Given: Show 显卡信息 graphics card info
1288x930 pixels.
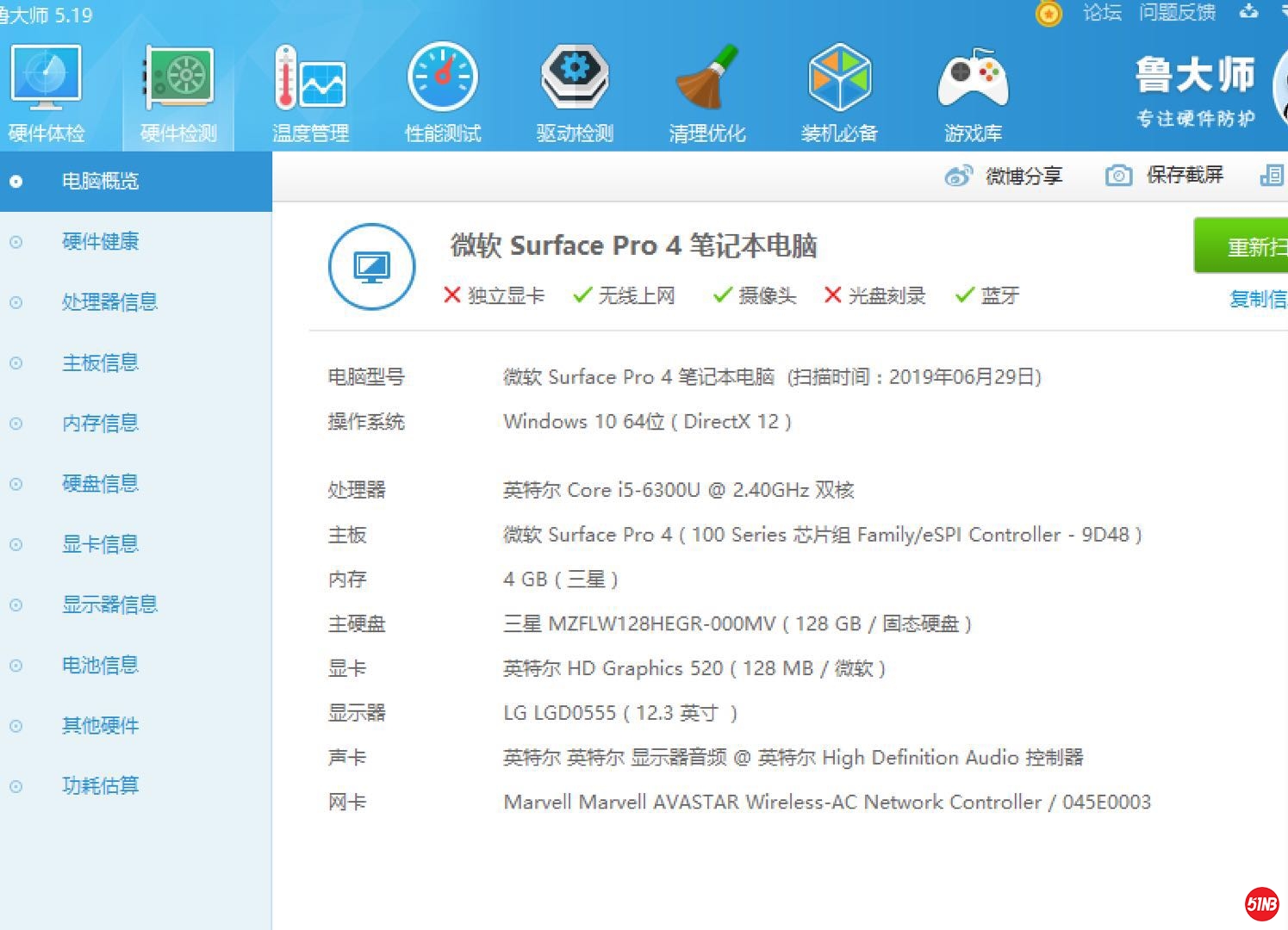Looking at the screenshot, I should [x=100, y=544].
